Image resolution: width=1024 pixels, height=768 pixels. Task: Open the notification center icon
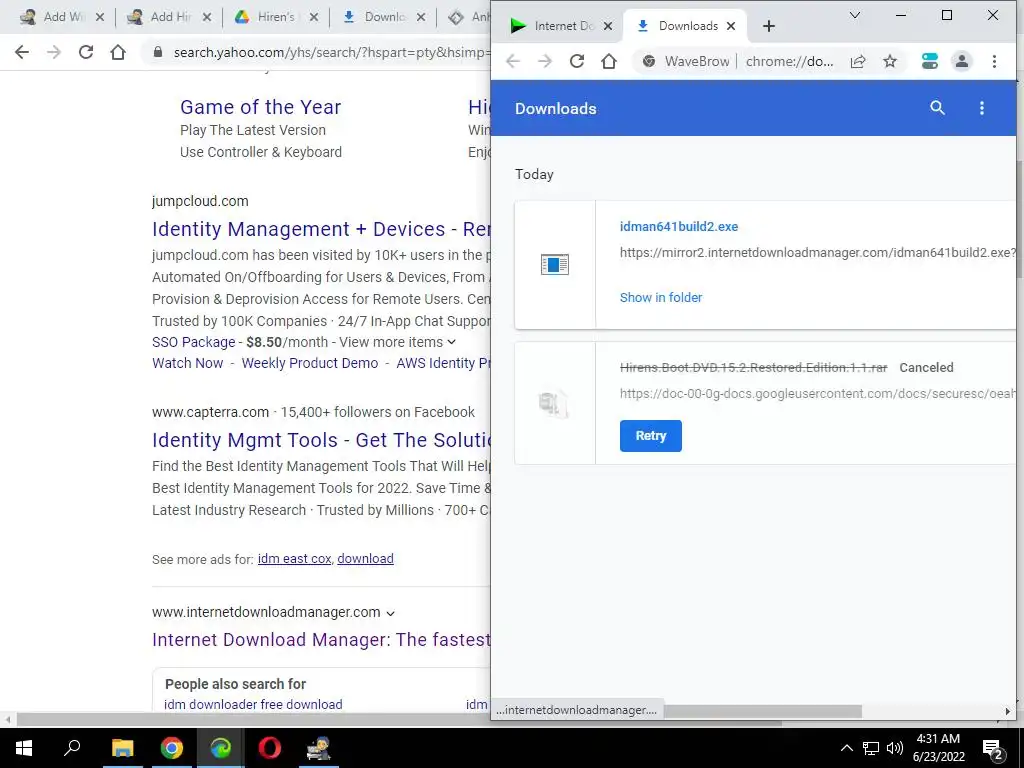pyautogui.click(x=993, y=750)
